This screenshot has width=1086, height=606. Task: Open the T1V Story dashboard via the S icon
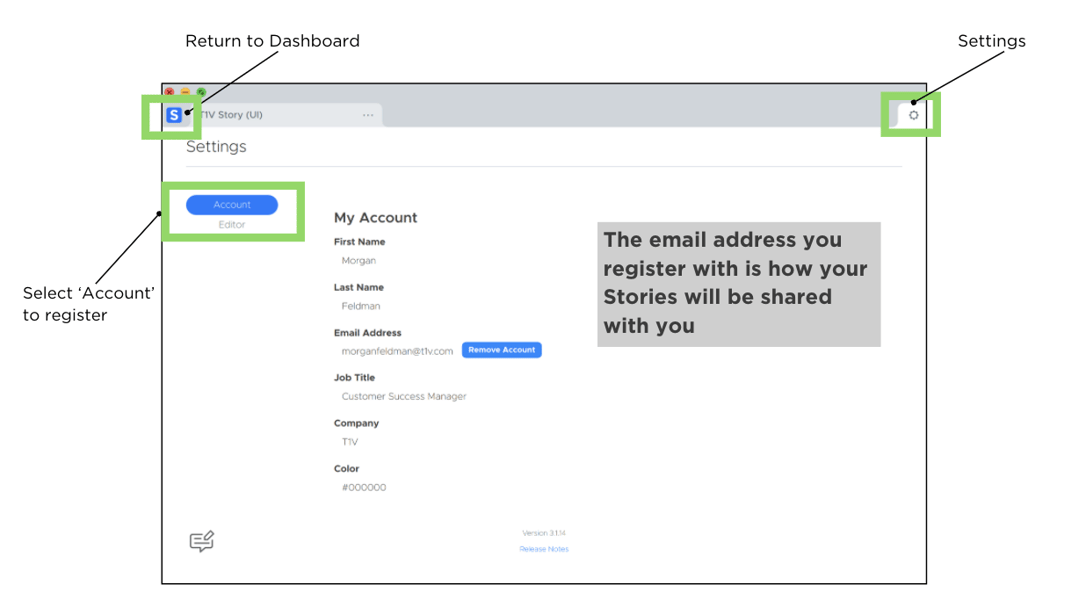(175, 114)
